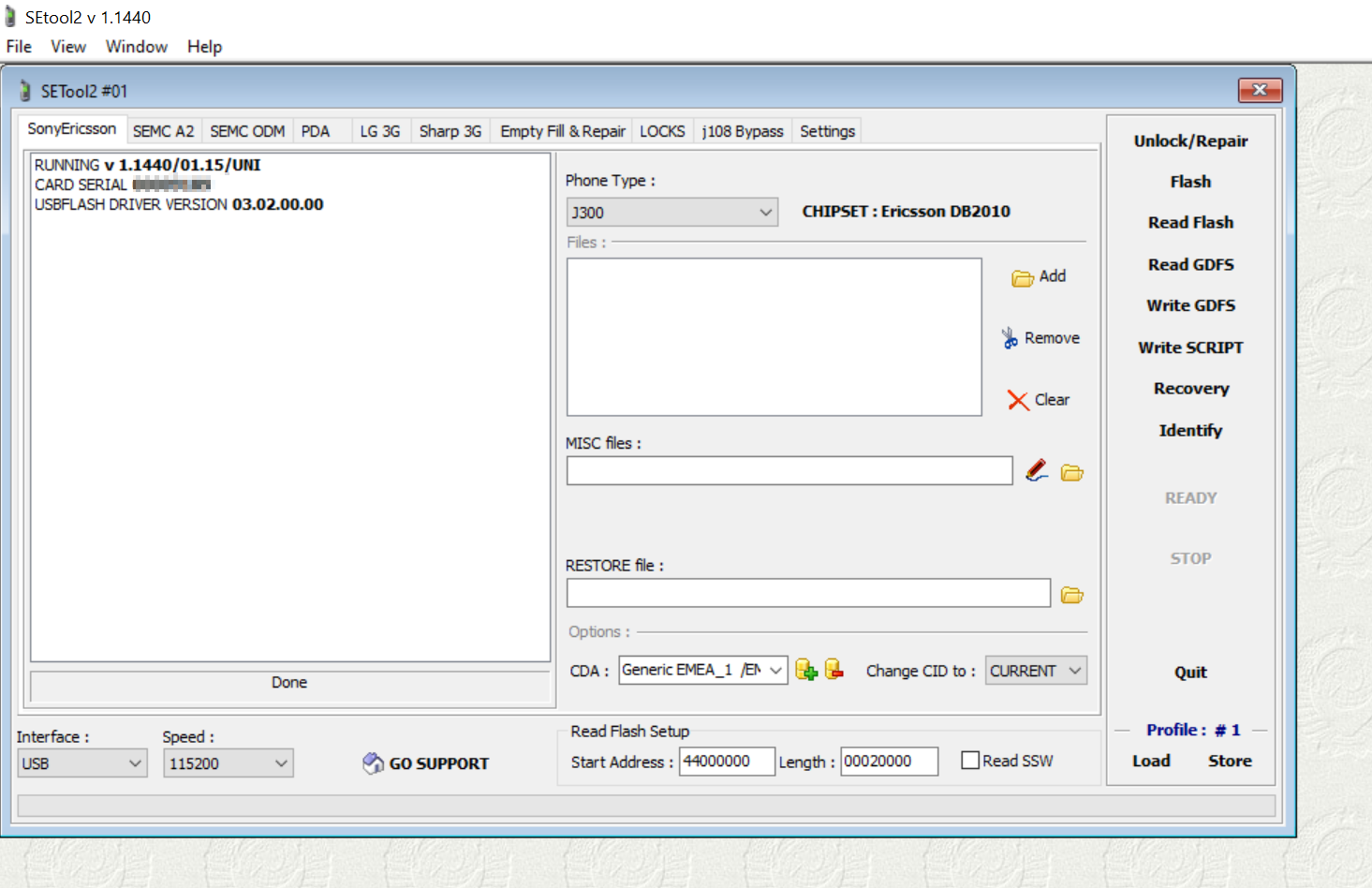Close the SETool2 #01 window
Viewport: 1372px width, 888px height.
point(1260,90)
